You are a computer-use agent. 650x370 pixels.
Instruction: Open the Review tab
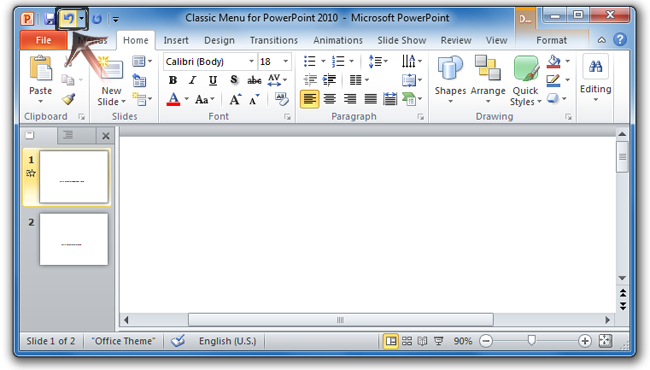point(456,40)
